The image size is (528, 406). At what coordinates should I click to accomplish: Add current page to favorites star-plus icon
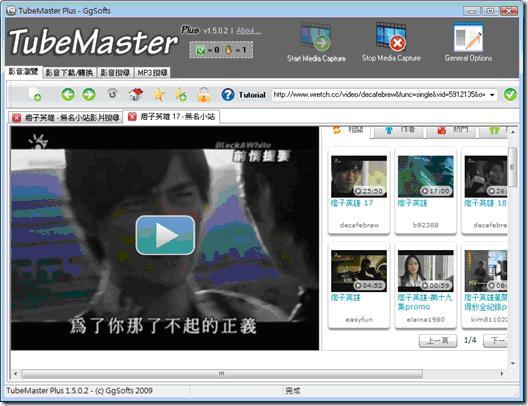coord(181,95)
